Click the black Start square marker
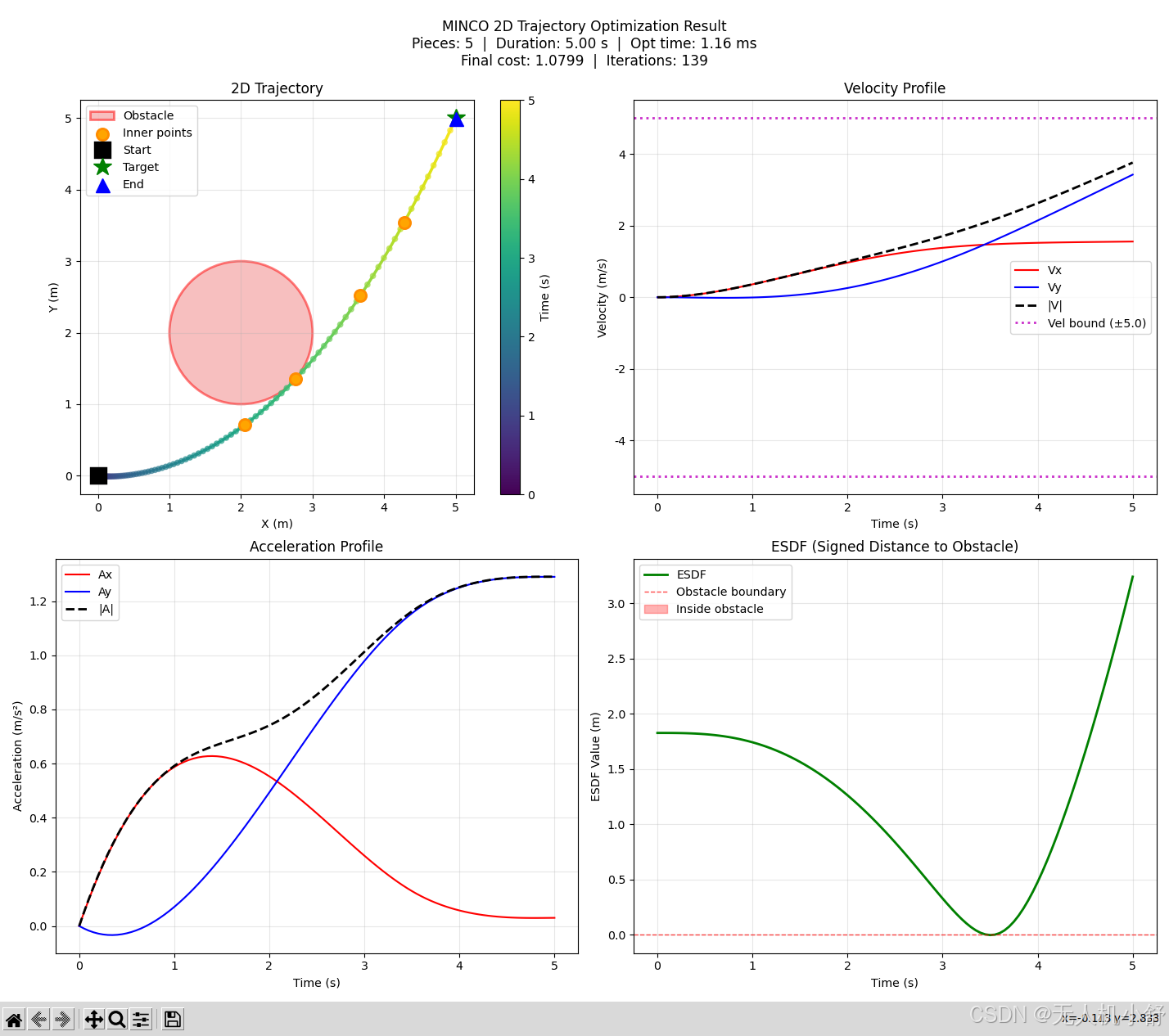 pos(98,475)
